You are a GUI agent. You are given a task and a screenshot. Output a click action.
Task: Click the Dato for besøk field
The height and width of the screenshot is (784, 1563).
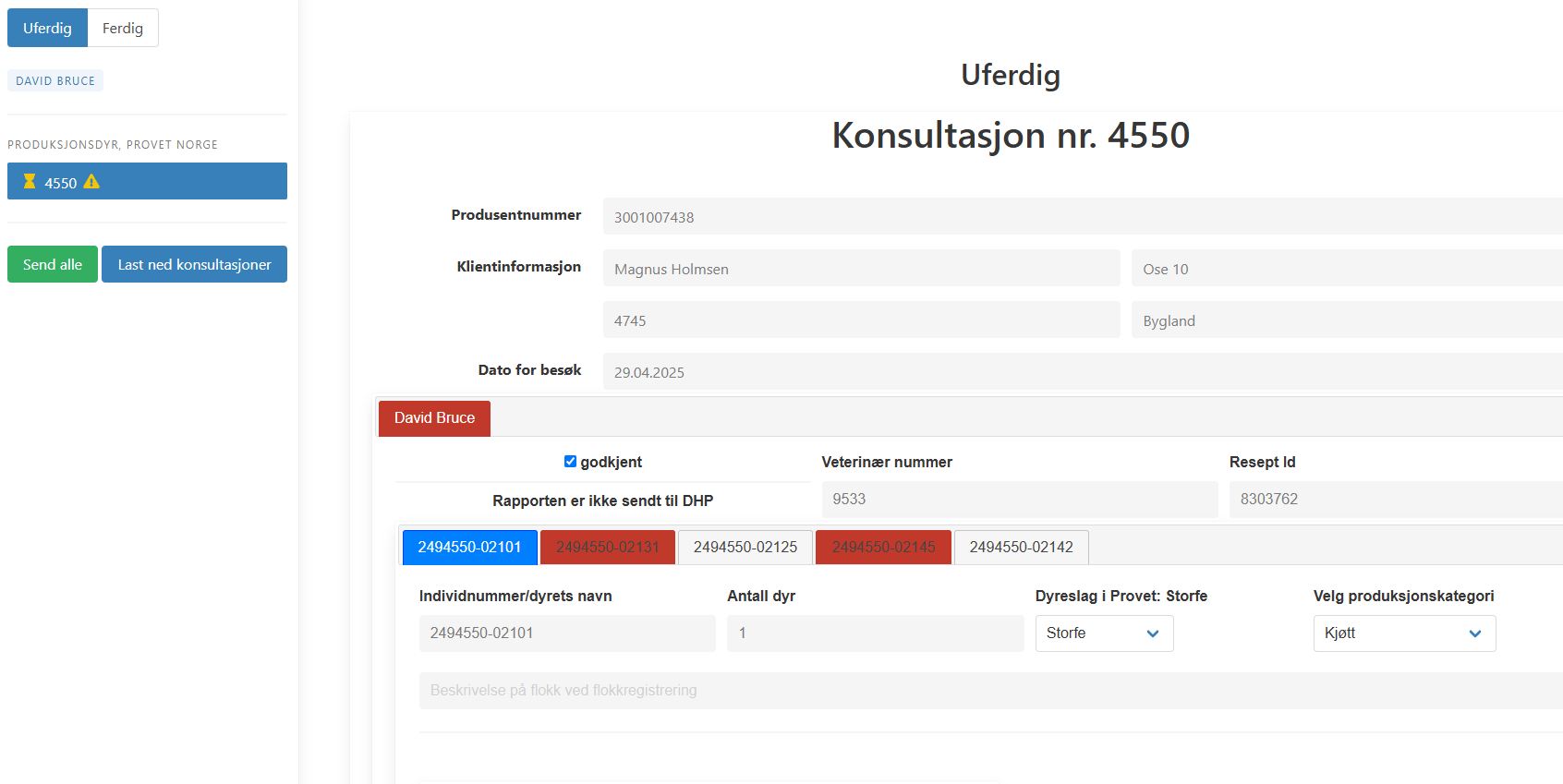pos(1083,371)
